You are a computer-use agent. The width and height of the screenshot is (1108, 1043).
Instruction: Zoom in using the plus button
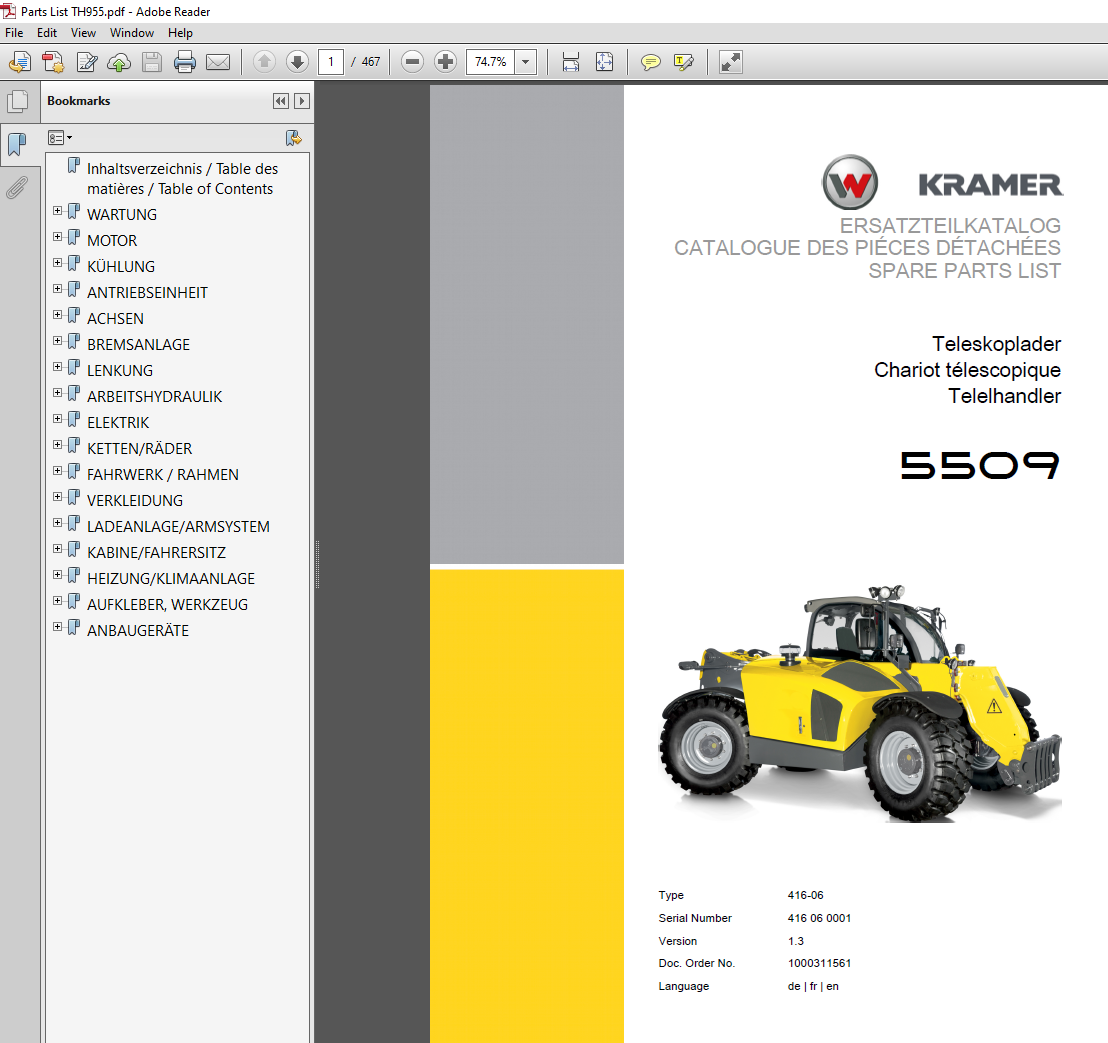pyautogui.click(x=446, y=62)
